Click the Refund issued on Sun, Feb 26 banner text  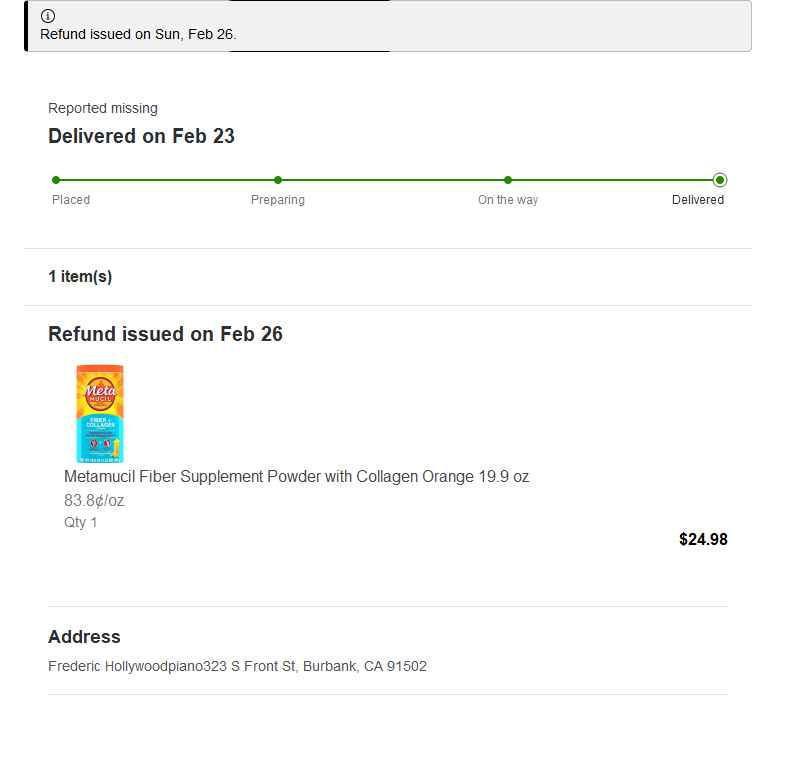pyautogui.click(x=138, y=34)
